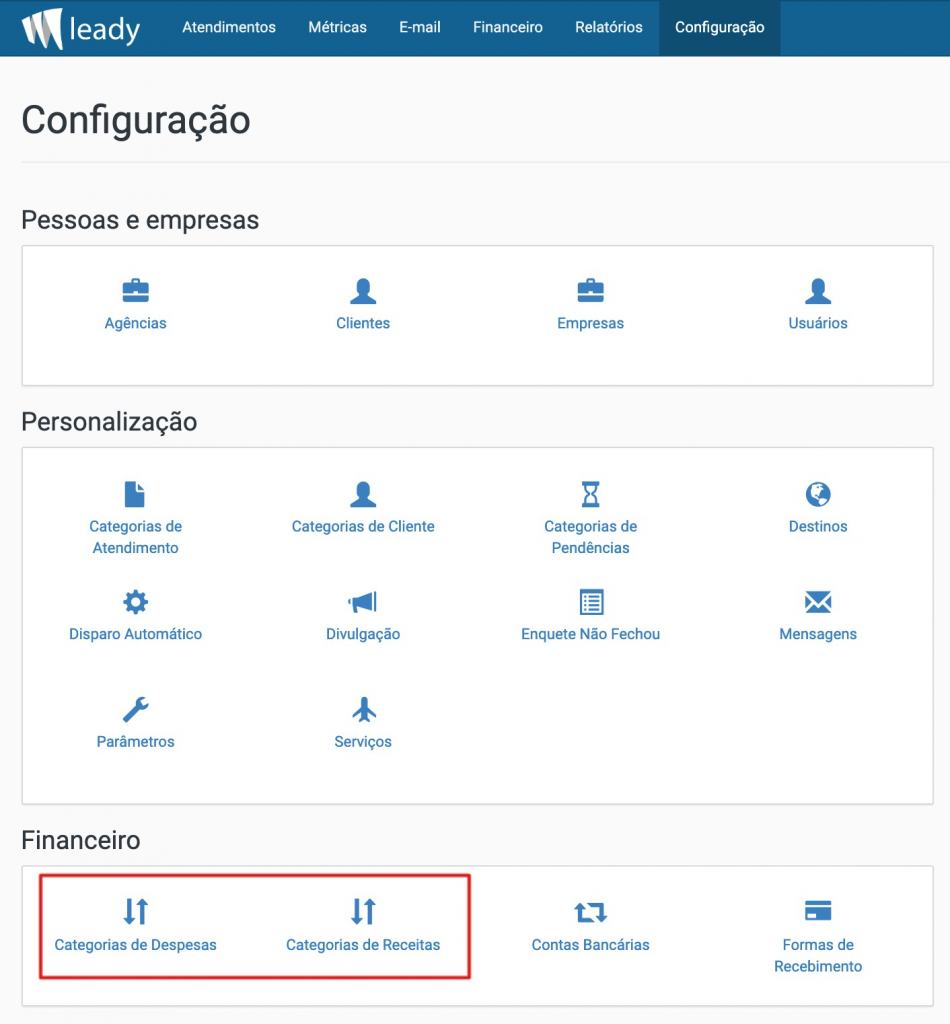
Task: Click the Agências briefcase icon
Action: click(136, 291)
